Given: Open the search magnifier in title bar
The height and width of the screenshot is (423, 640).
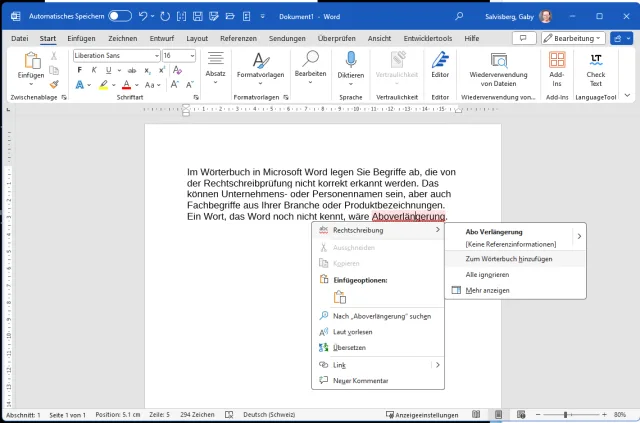Looking at the screenshot, I should (x=459, y=16).
